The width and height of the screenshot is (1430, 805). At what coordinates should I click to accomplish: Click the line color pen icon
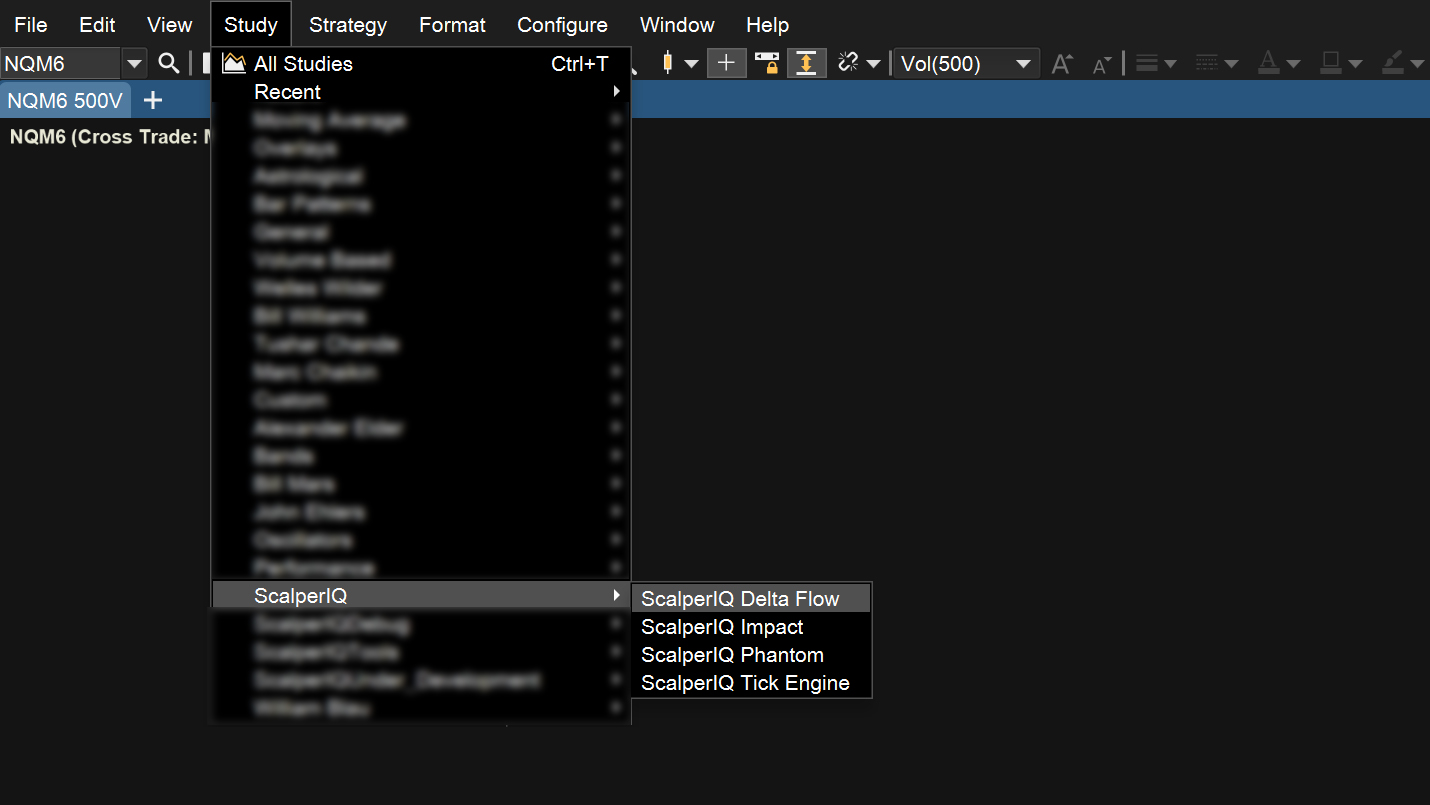pos(1392,64)
